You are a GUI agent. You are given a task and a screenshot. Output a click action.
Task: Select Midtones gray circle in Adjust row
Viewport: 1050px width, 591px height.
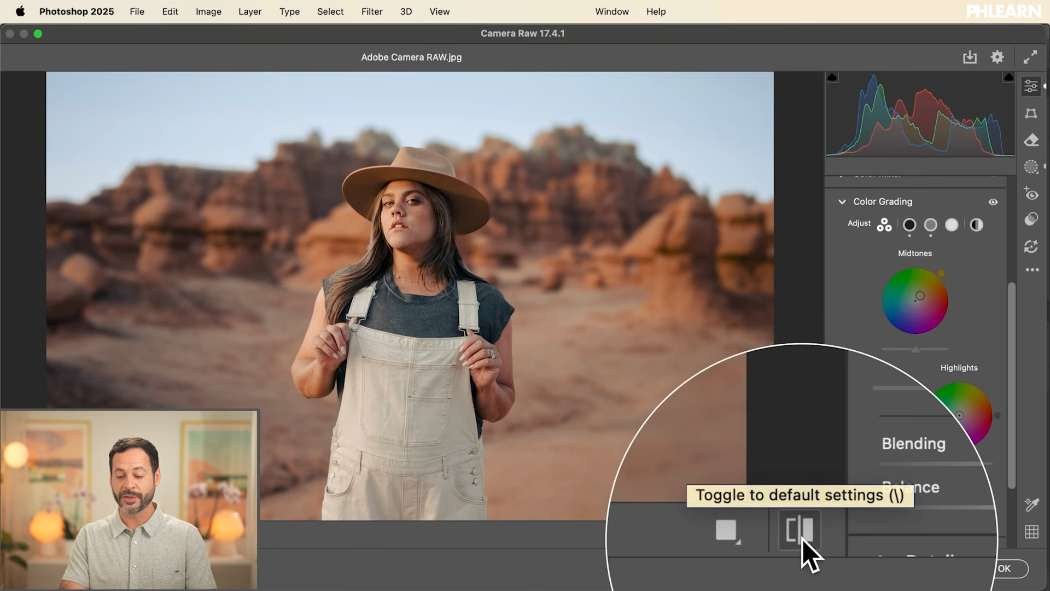(x=930, y=225)
